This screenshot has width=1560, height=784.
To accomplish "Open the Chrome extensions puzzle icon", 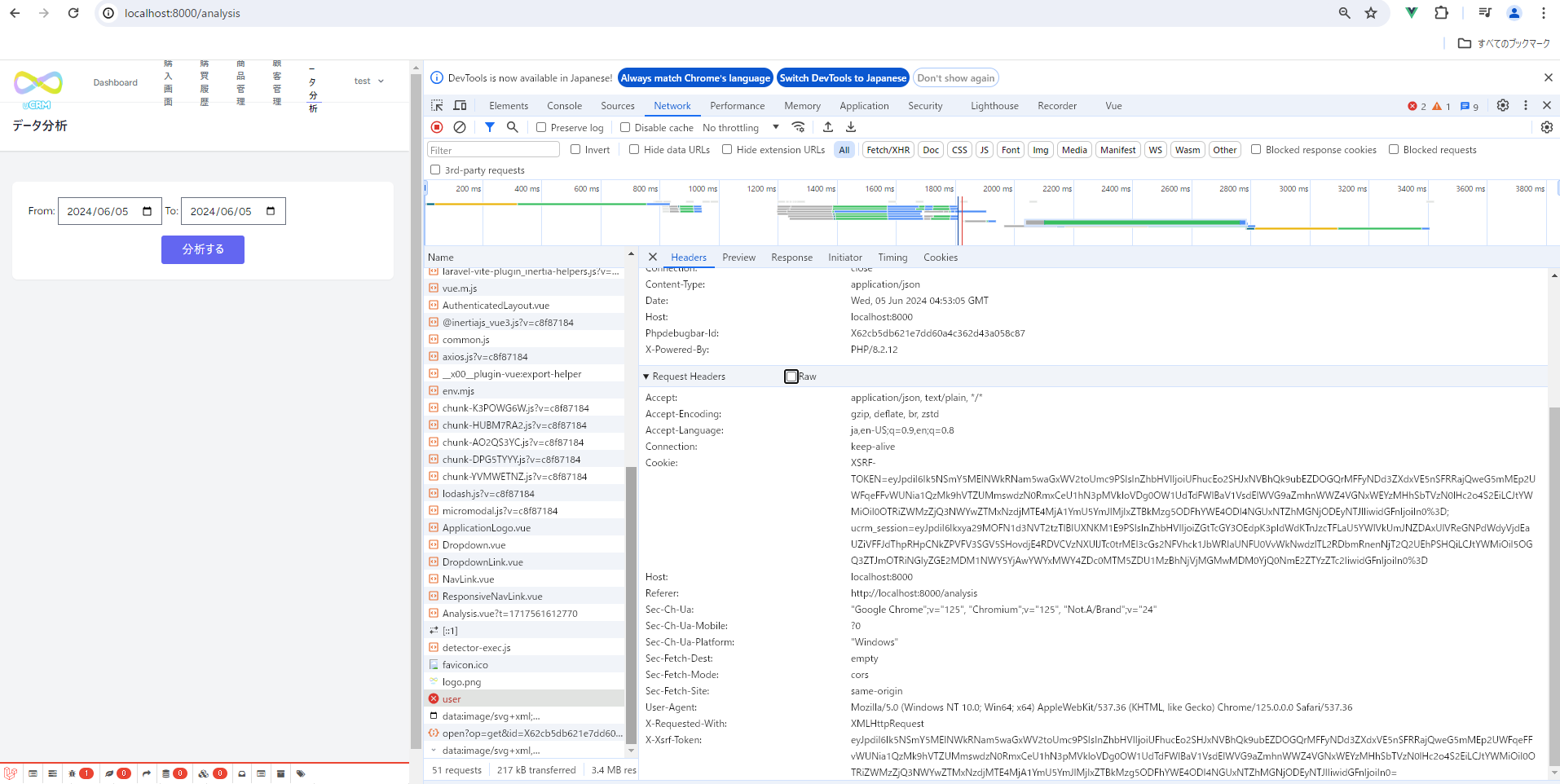I will point(1441,13).
